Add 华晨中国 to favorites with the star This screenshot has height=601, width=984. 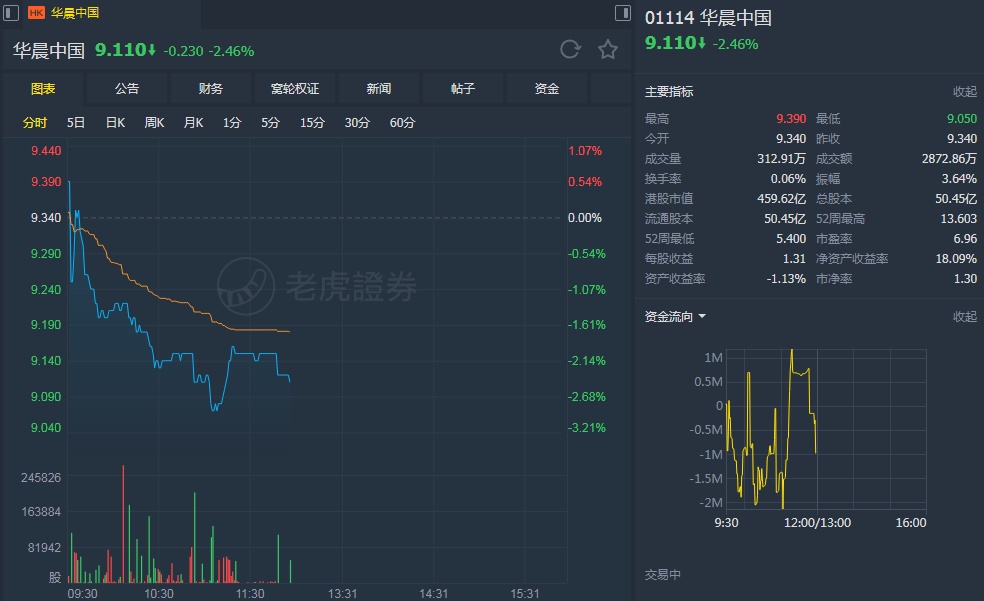(608, 50)
